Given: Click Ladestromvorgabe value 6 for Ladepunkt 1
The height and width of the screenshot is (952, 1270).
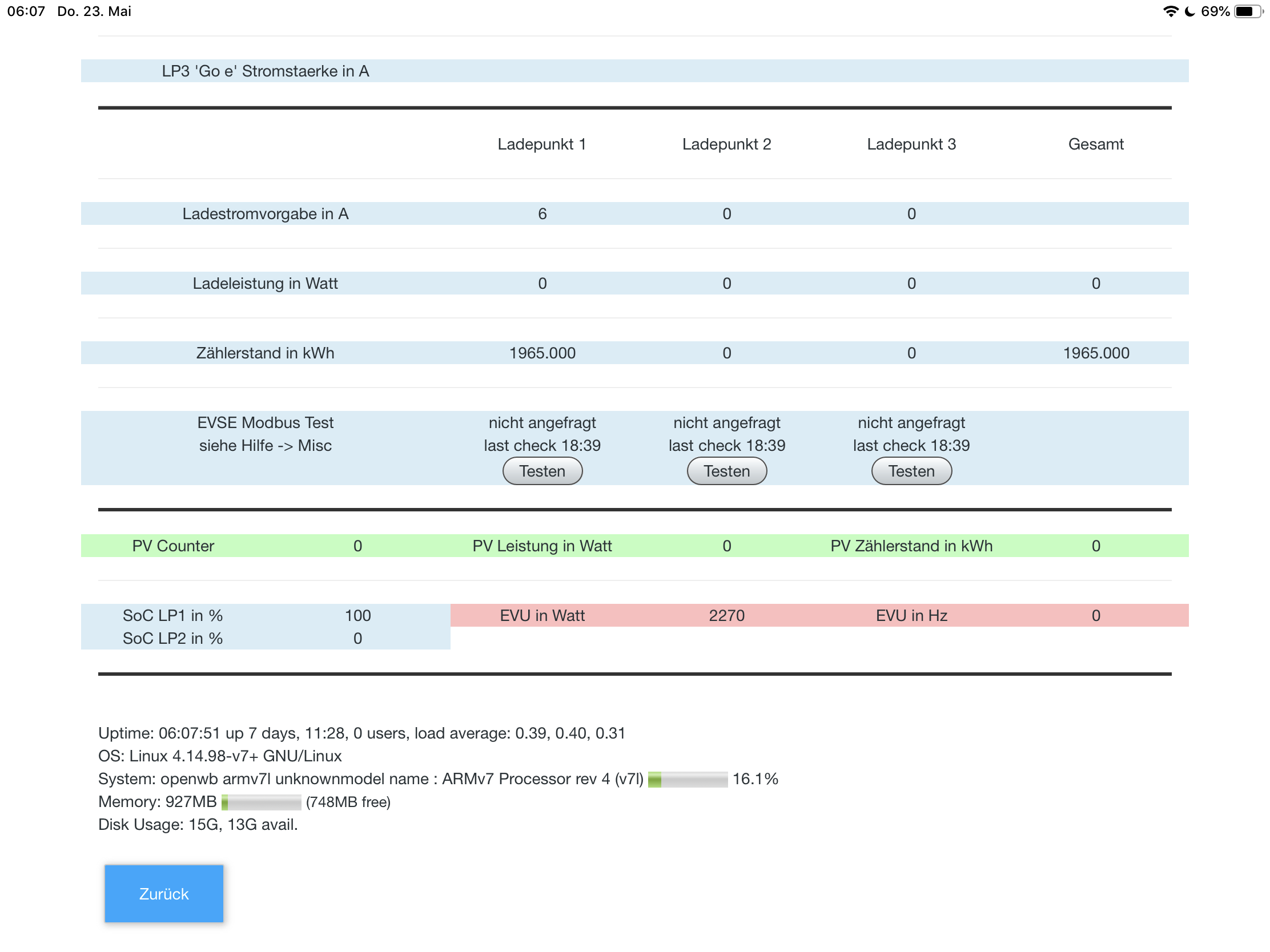Looking at the screenshot, I should click(x=541, y=213).
